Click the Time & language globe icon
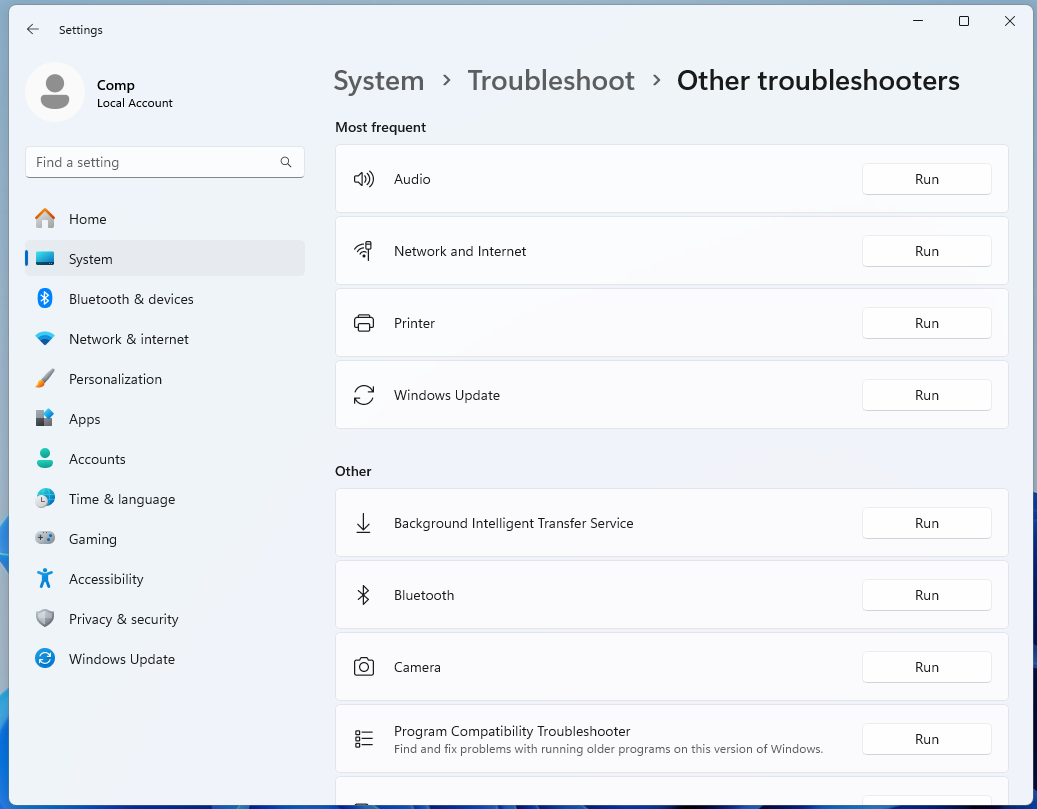 point(45,498)
